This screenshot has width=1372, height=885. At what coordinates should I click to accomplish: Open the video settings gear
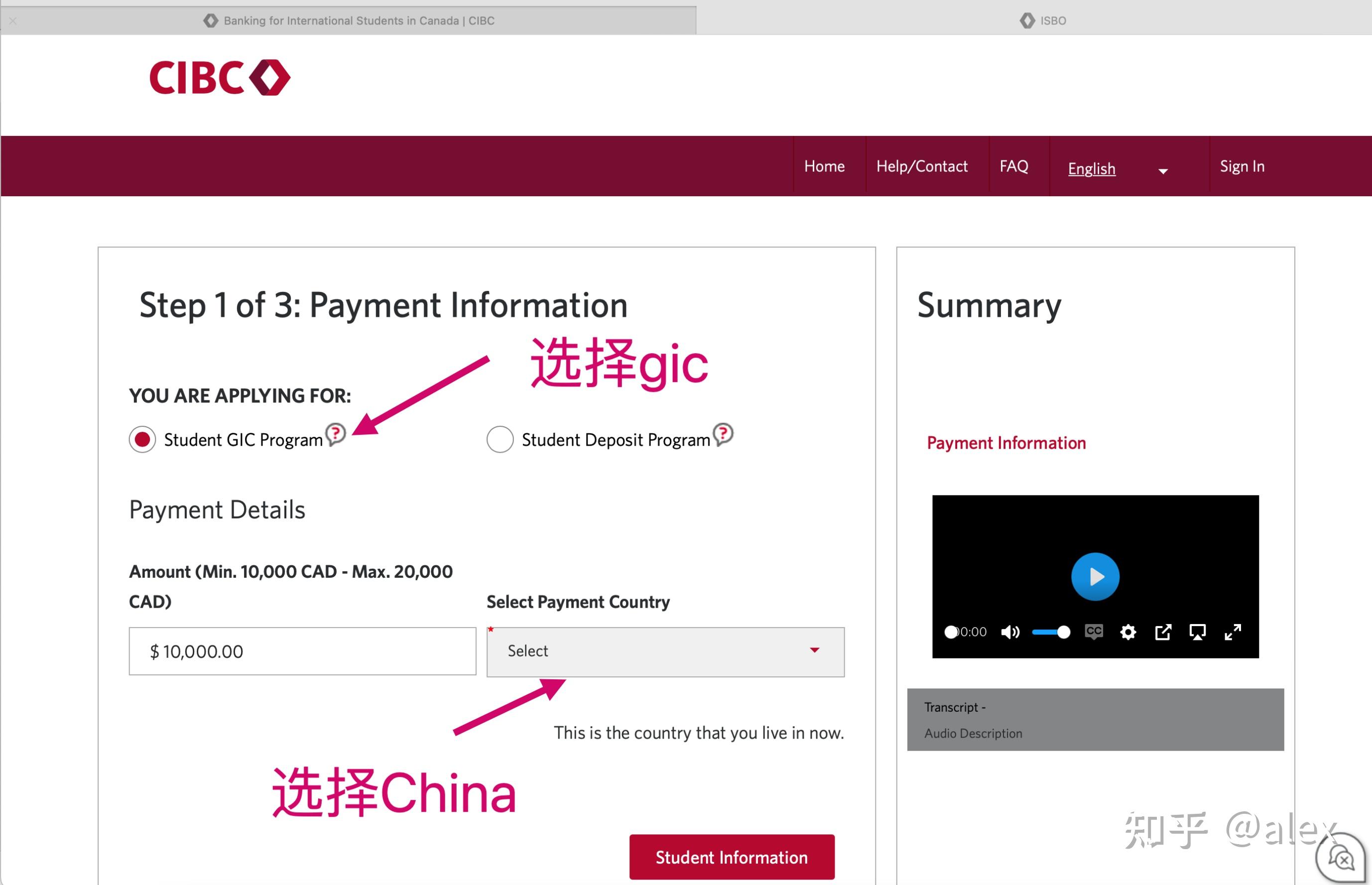pyautogui.click(x=1128, y=632)
